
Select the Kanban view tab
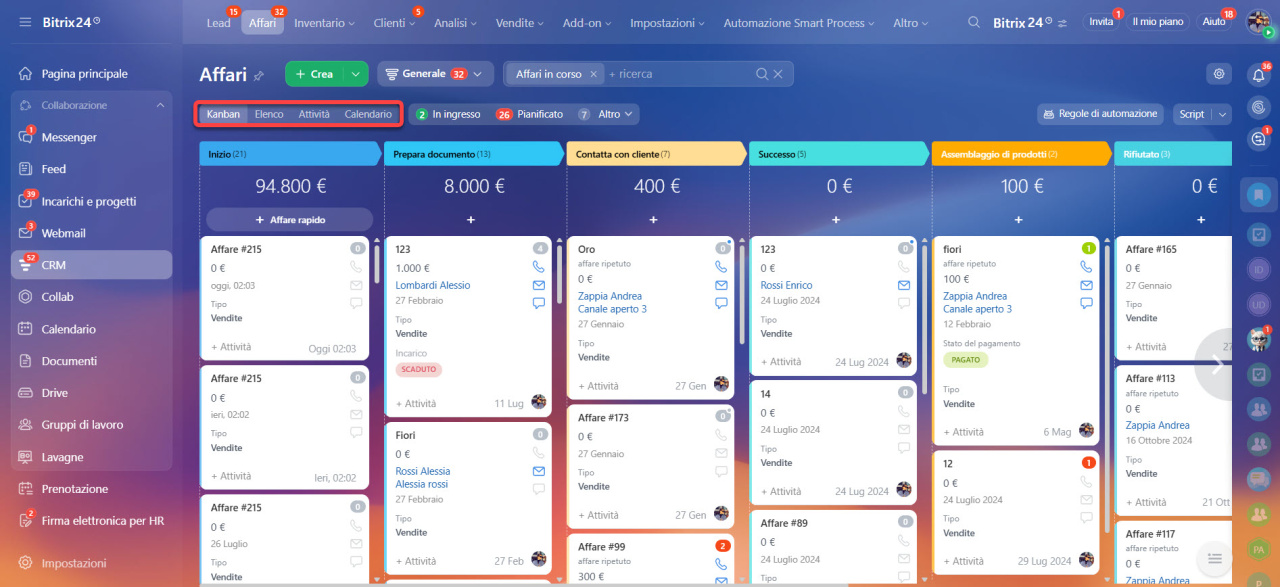[223, 114]
